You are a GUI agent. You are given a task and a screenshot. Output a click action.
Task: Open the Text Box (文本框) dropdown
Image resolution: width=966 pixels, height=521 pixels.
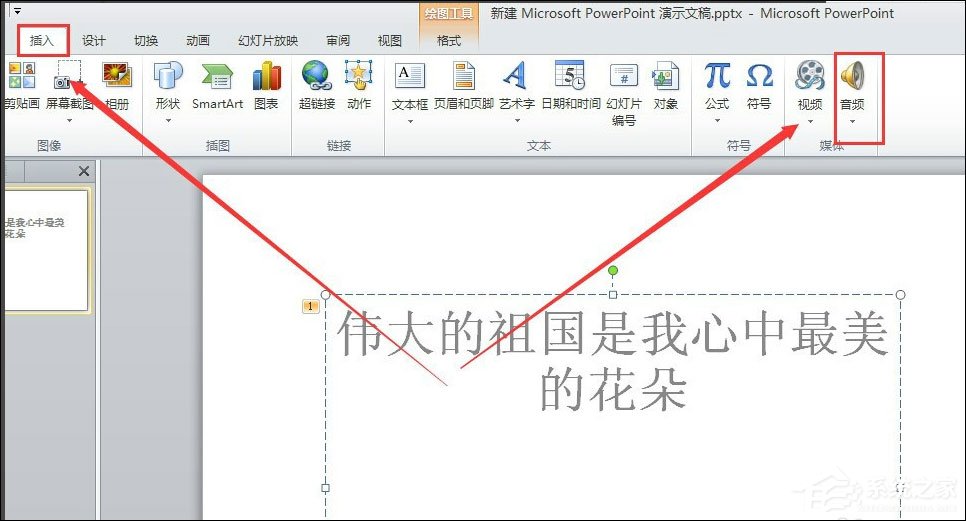click(410, 120)
